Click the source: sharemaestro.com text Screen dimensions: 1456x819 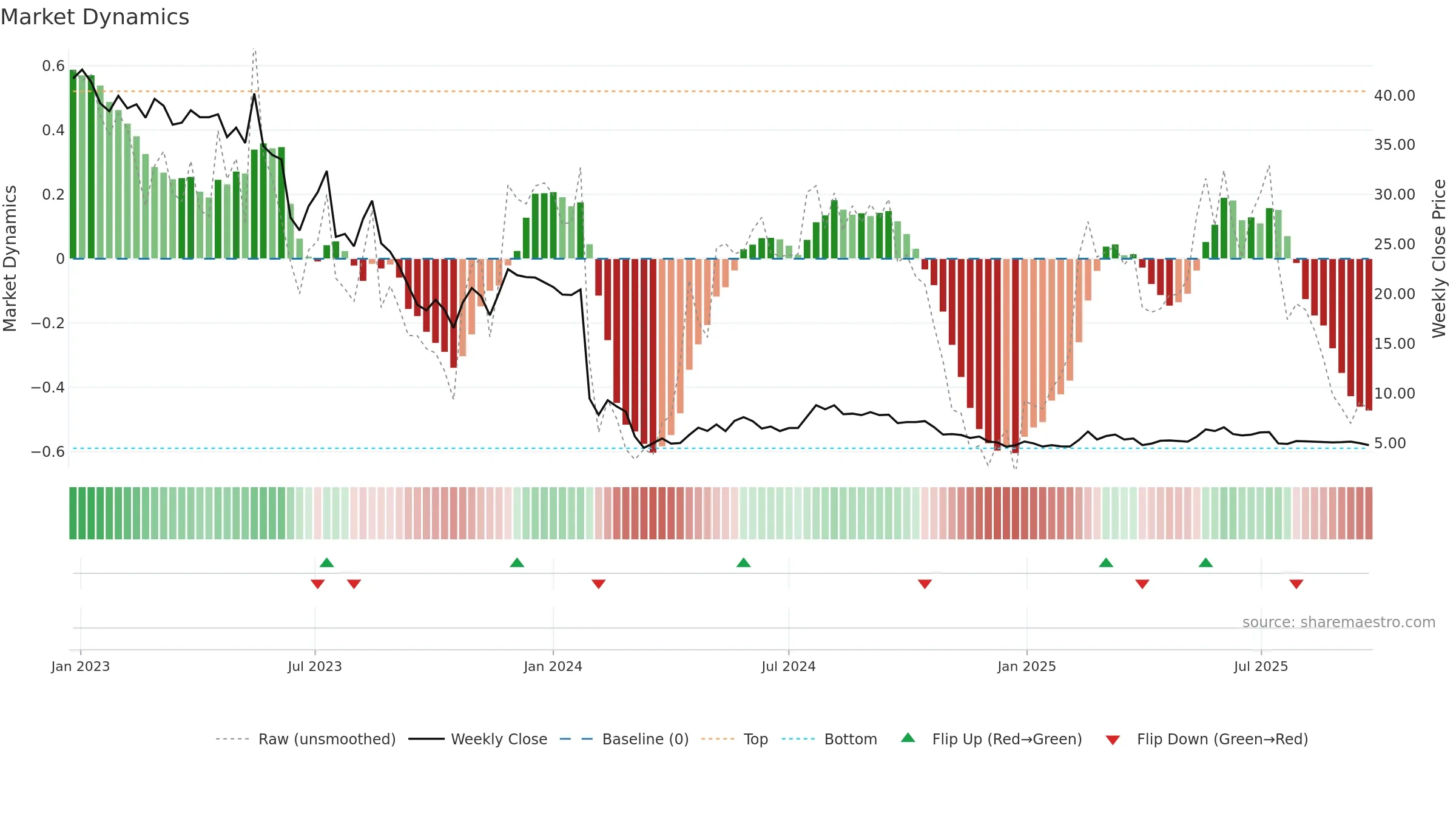click(x=1339, y=622)
